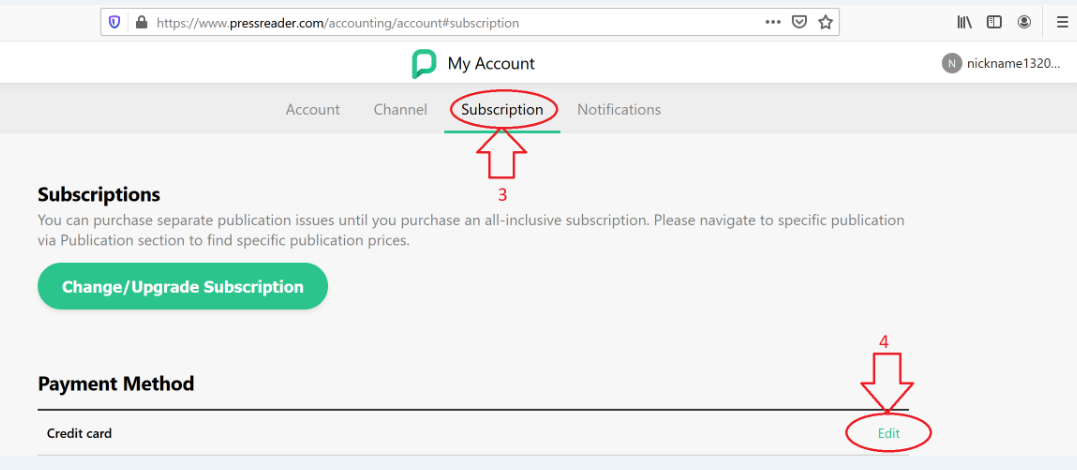The image size is (1077, 470).
Task: Select the Subscription tab
Action: click(502, 109)
